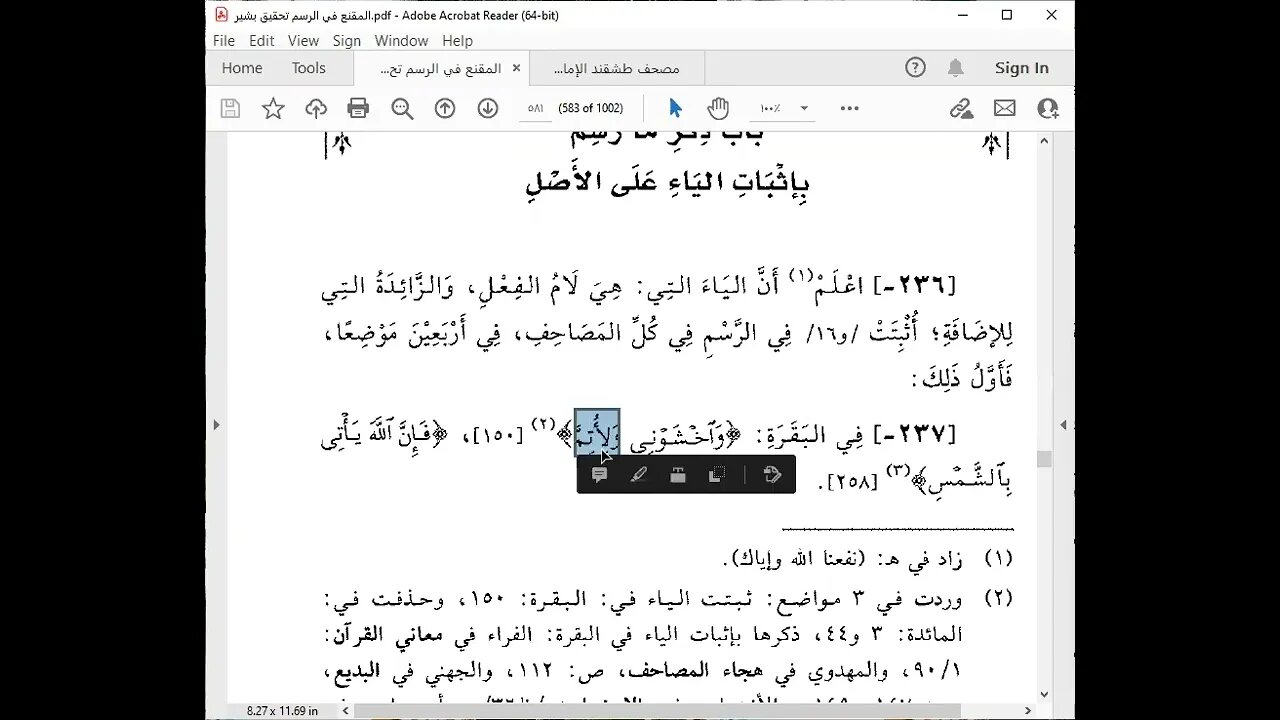Open the File menu
This screenshot has width=1280, height=720.
pyautogui.click(x=224, y=41)
